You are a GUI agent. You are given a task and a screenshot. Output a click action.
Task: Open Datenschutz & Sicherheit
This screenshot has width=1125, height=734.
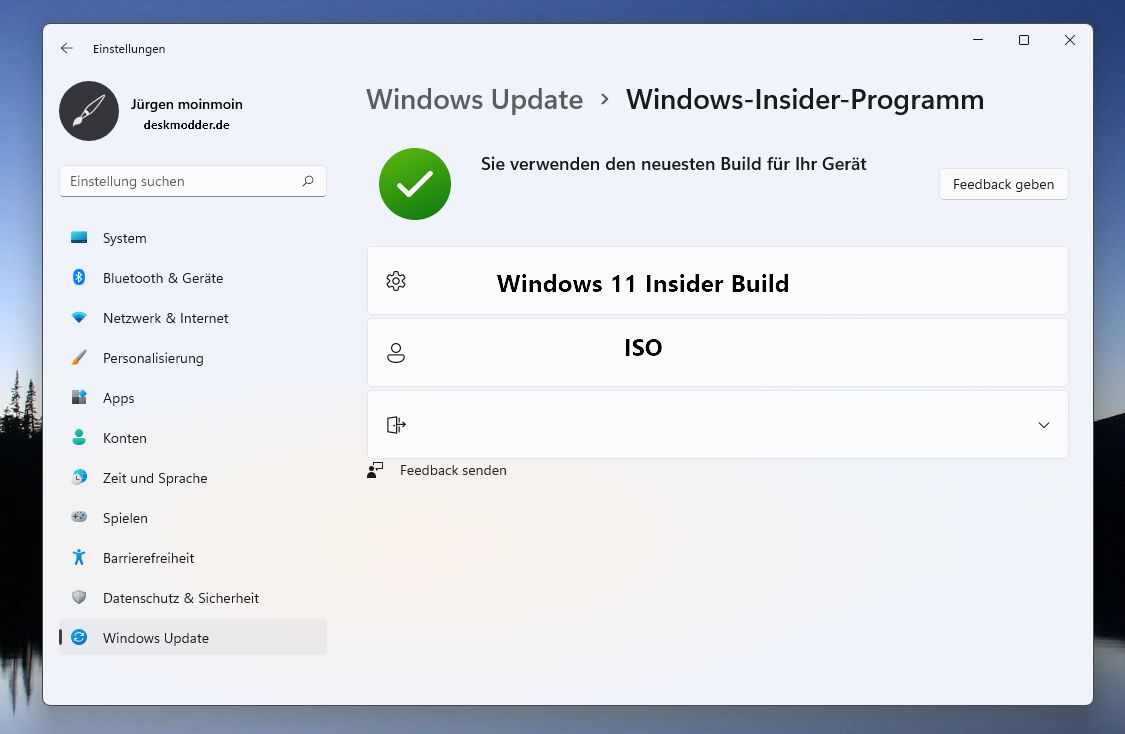pos(192,598)
